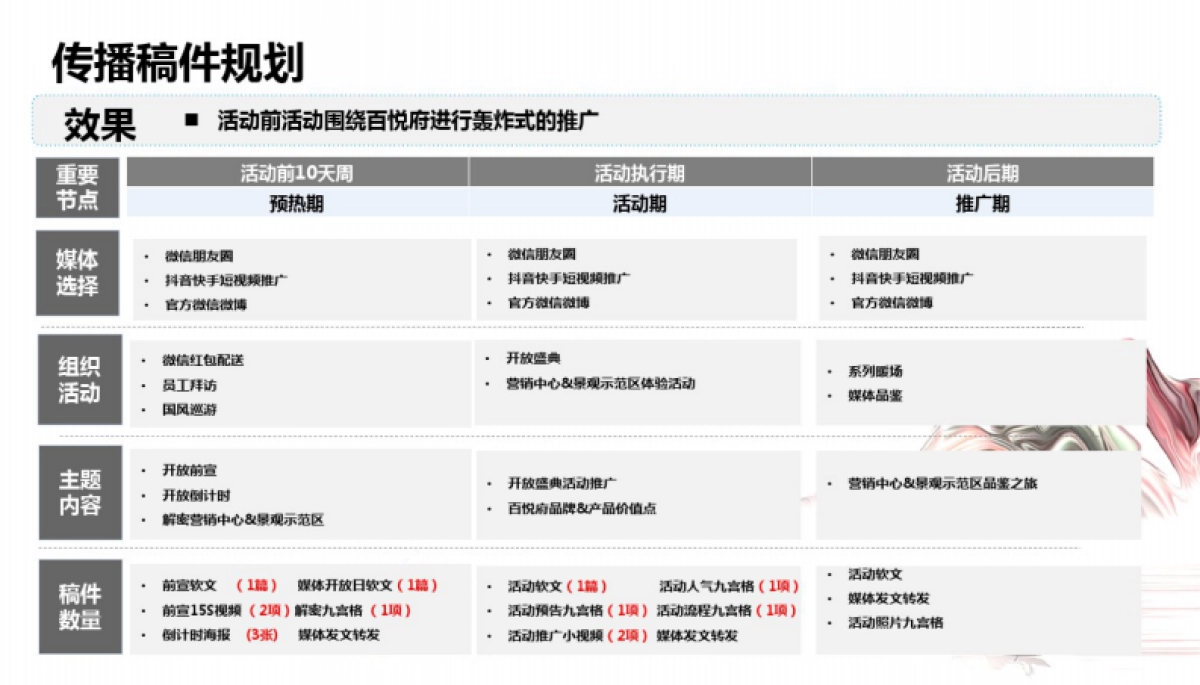The height and width of the screenshot is (685, 1200).
Task: Click the 活动执行期 column header
Action: [639, 173]
